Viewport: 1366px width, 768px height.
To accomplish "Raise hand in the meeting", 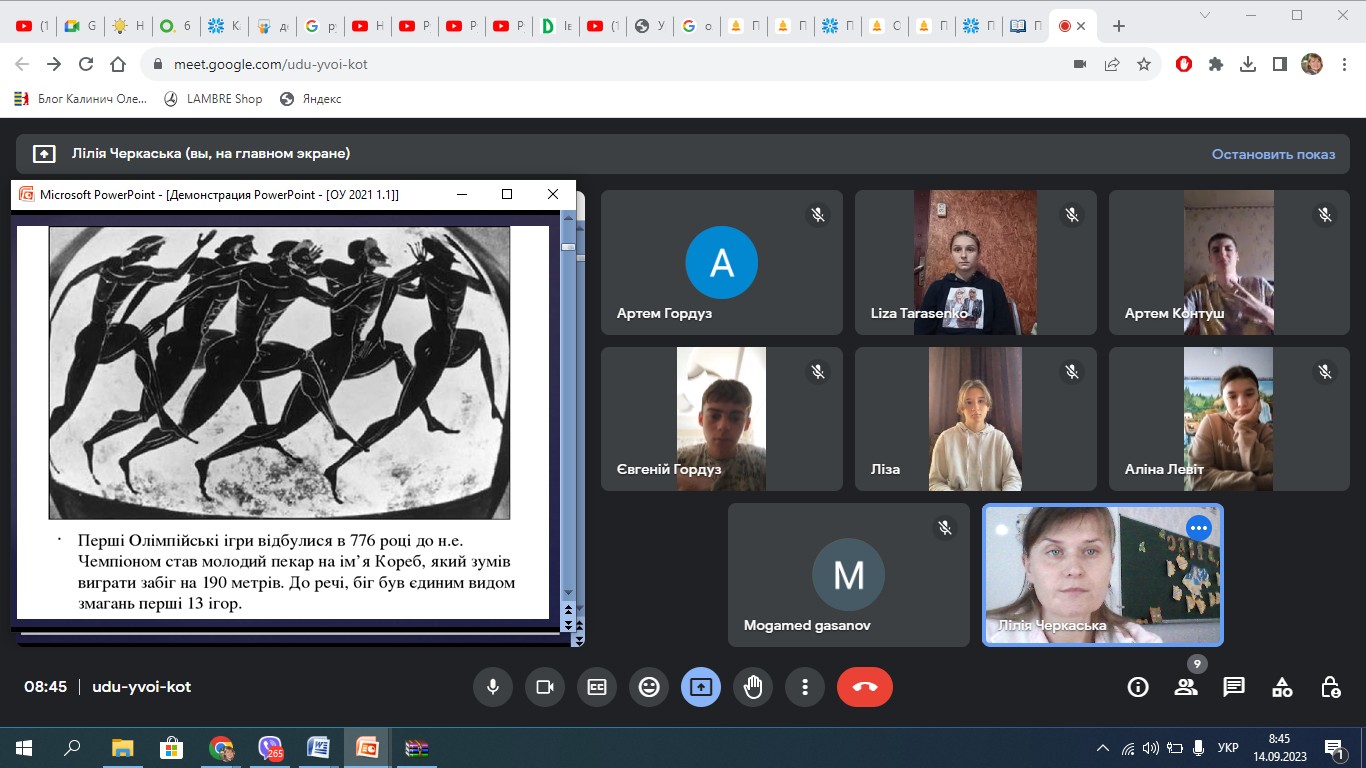I will point(753,687).
